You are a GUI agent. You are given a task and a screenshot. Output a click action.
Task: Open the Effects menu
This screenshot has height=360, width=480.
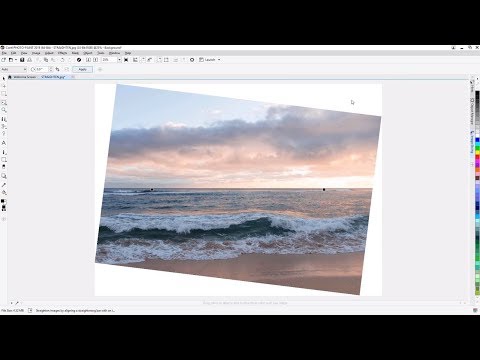tap(62, 53)
